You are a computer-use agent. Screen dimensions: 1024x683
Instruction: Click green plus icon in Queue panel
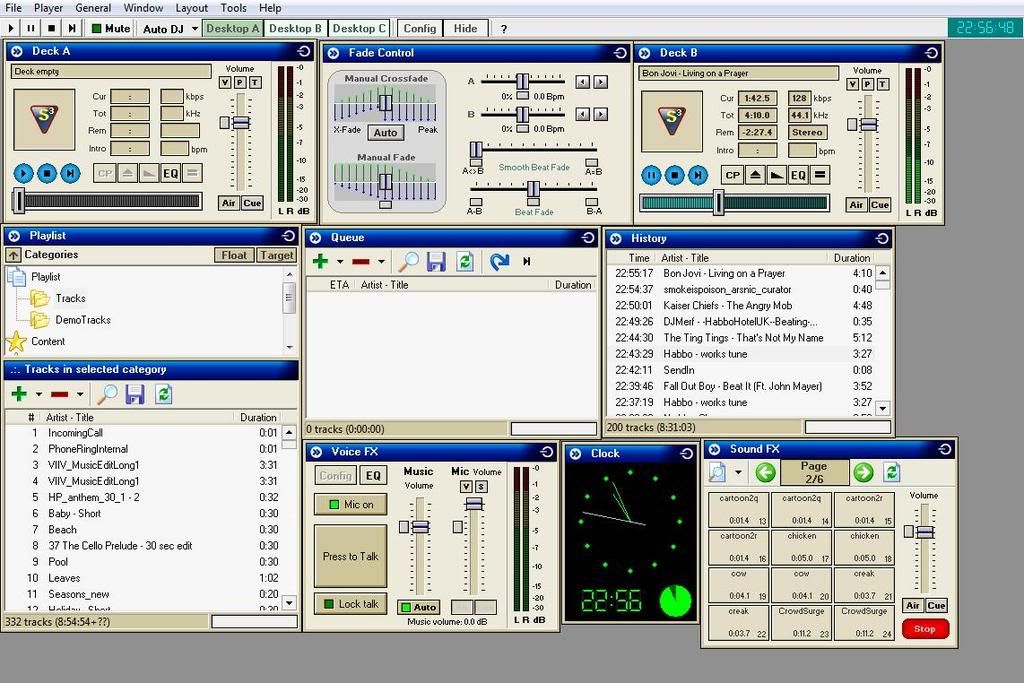(x=320, y=261)
